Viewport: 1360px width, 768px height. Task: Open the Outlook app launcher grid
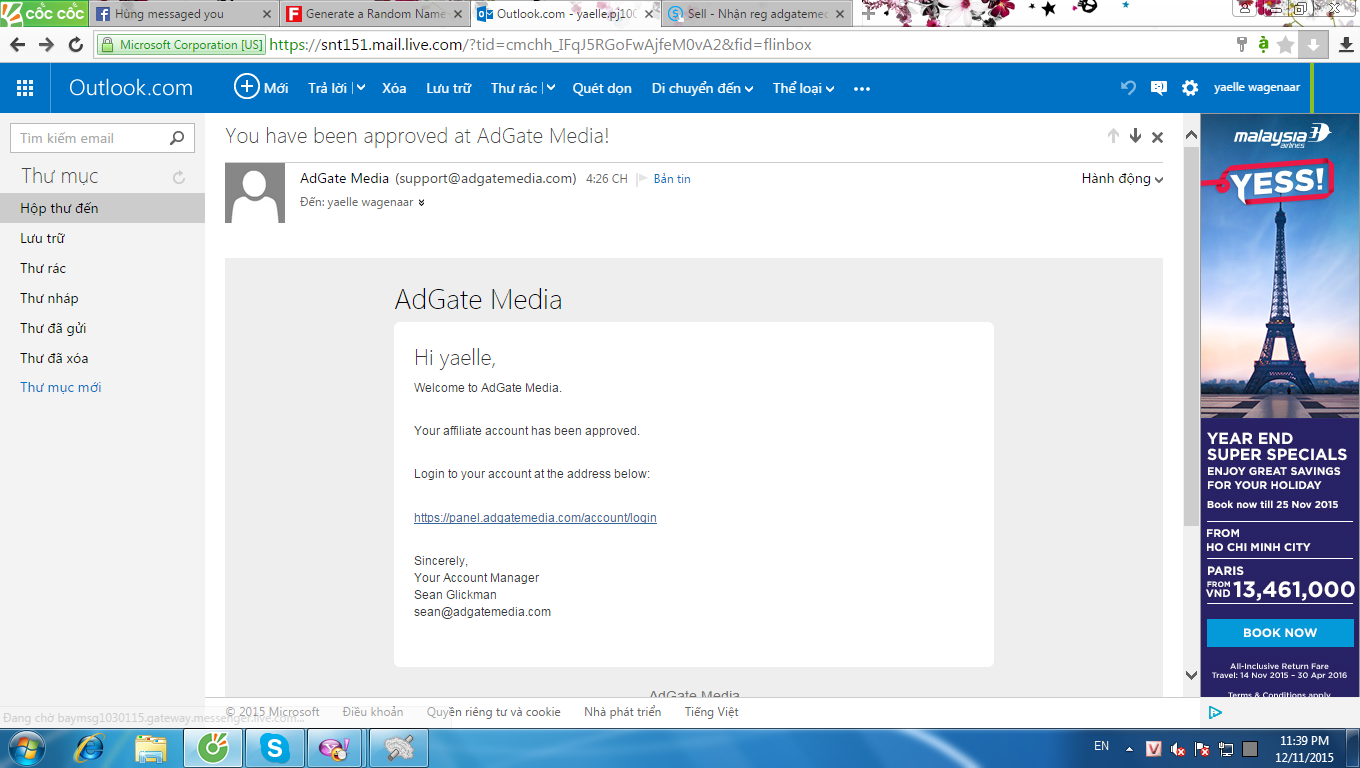25,88
